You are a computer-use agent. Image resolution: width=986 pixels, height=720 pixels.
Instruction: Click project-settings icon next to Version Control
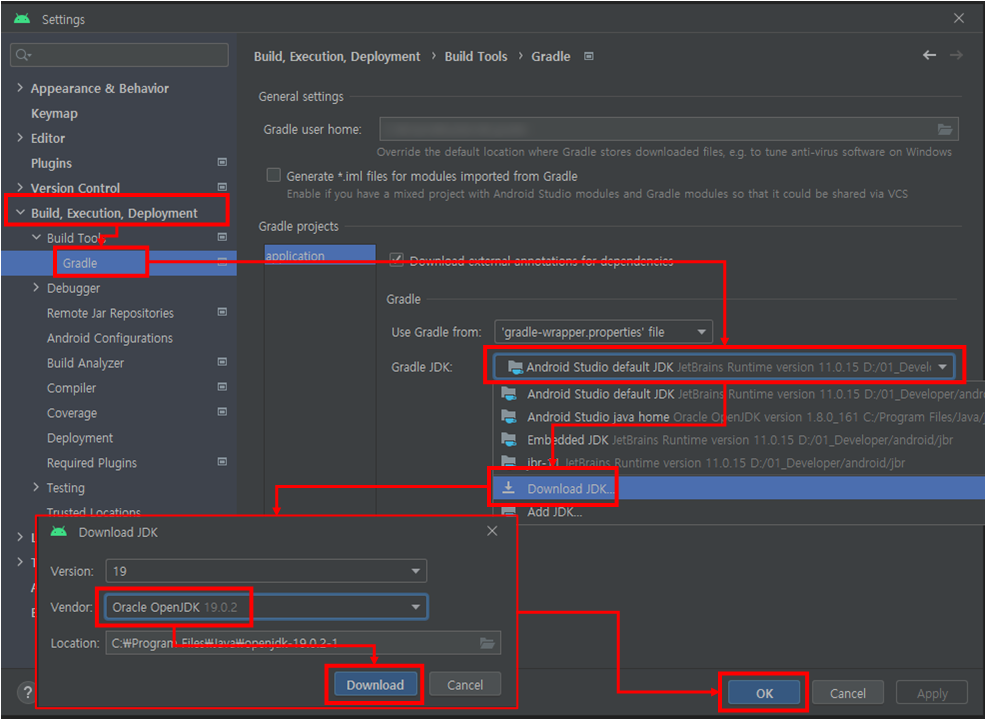click(222, 187)
